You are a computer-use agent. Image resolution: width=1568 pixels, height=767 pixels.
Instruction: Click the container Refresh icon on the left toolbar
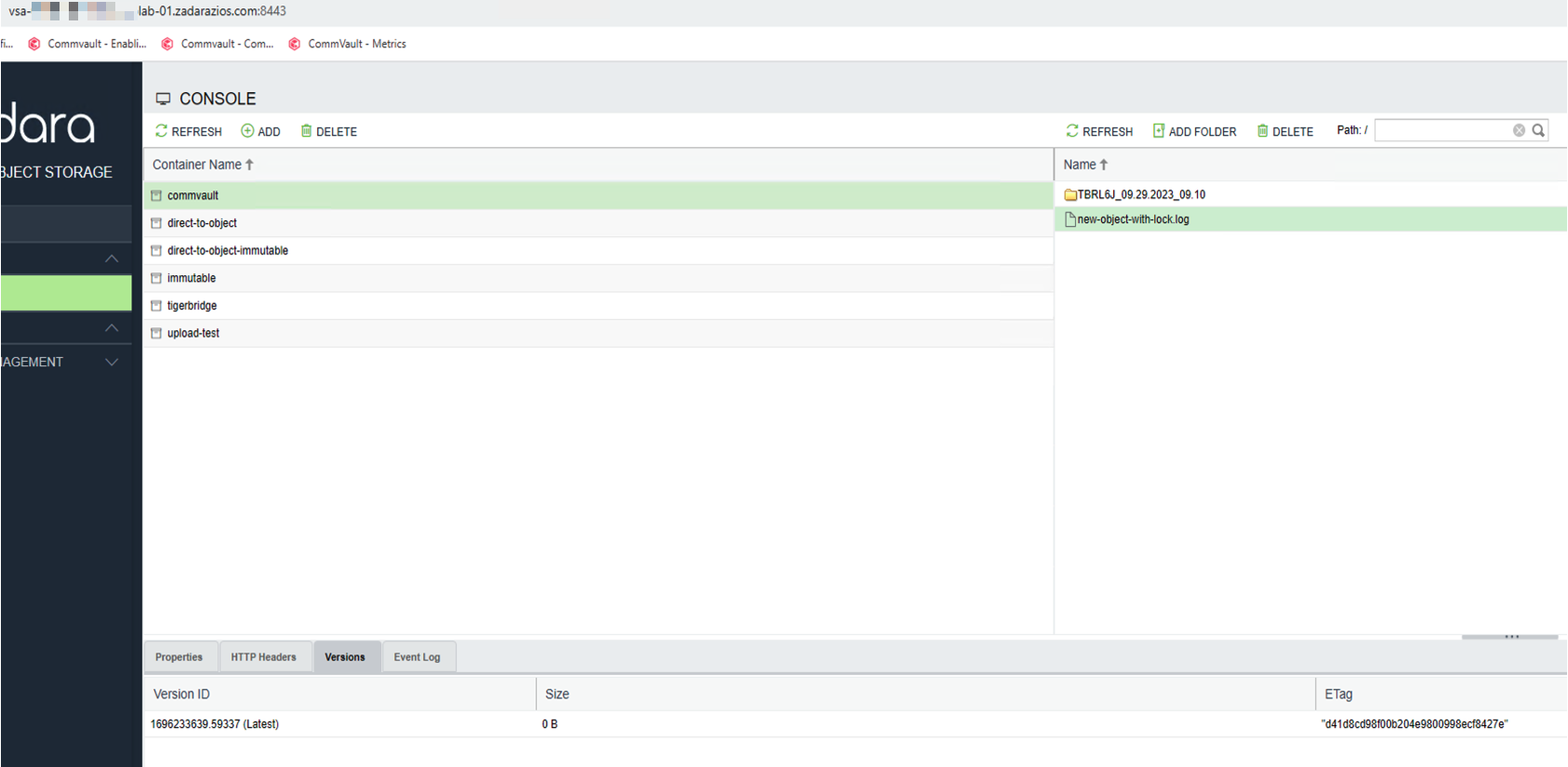[x=162, y=131]
